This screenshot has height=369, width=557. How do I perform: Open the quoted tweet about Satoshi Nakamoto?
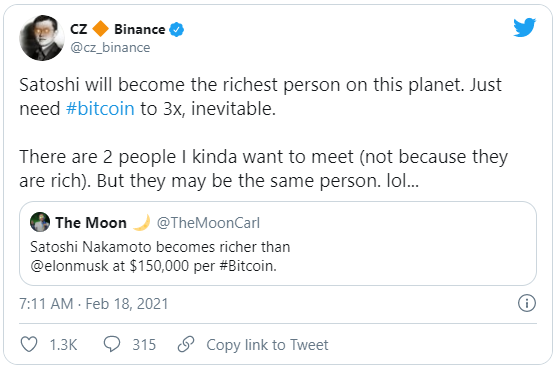click(278, 244)
